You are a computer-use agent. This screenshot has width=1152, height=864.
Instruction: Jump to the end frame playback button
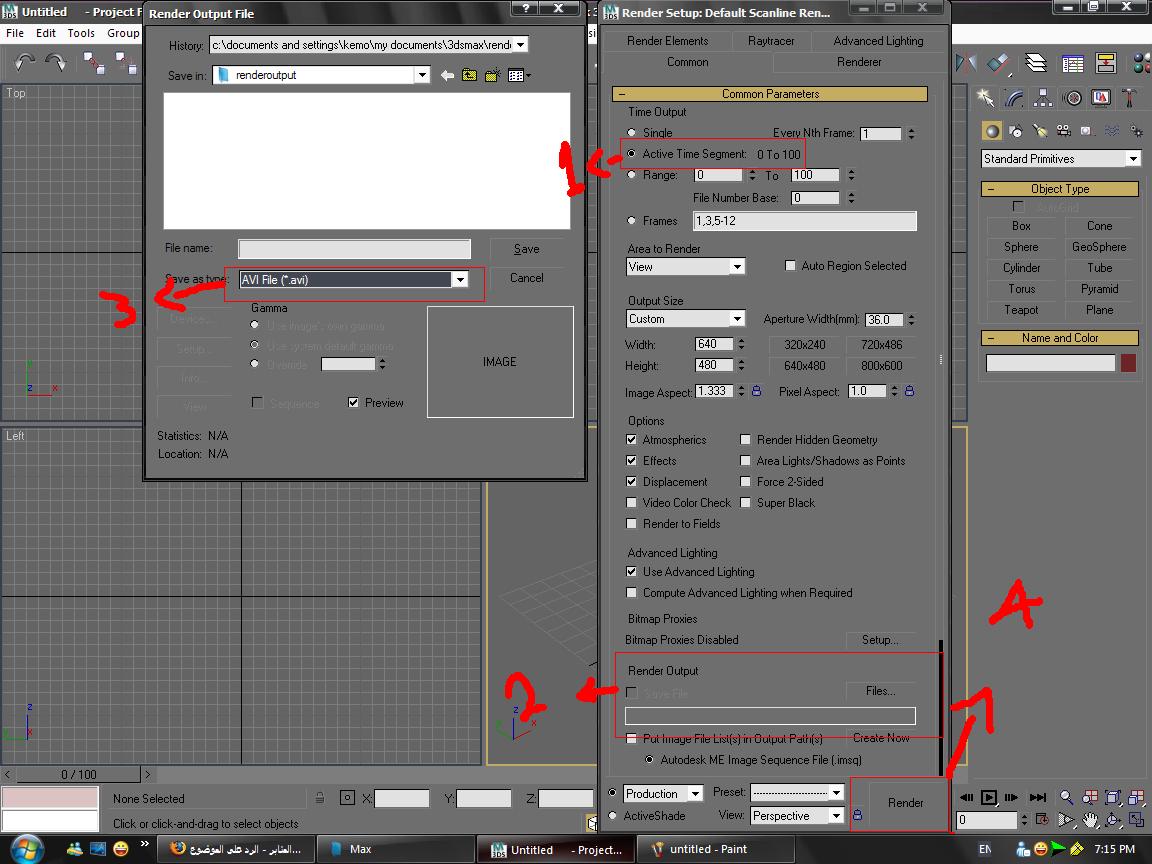1037,797
